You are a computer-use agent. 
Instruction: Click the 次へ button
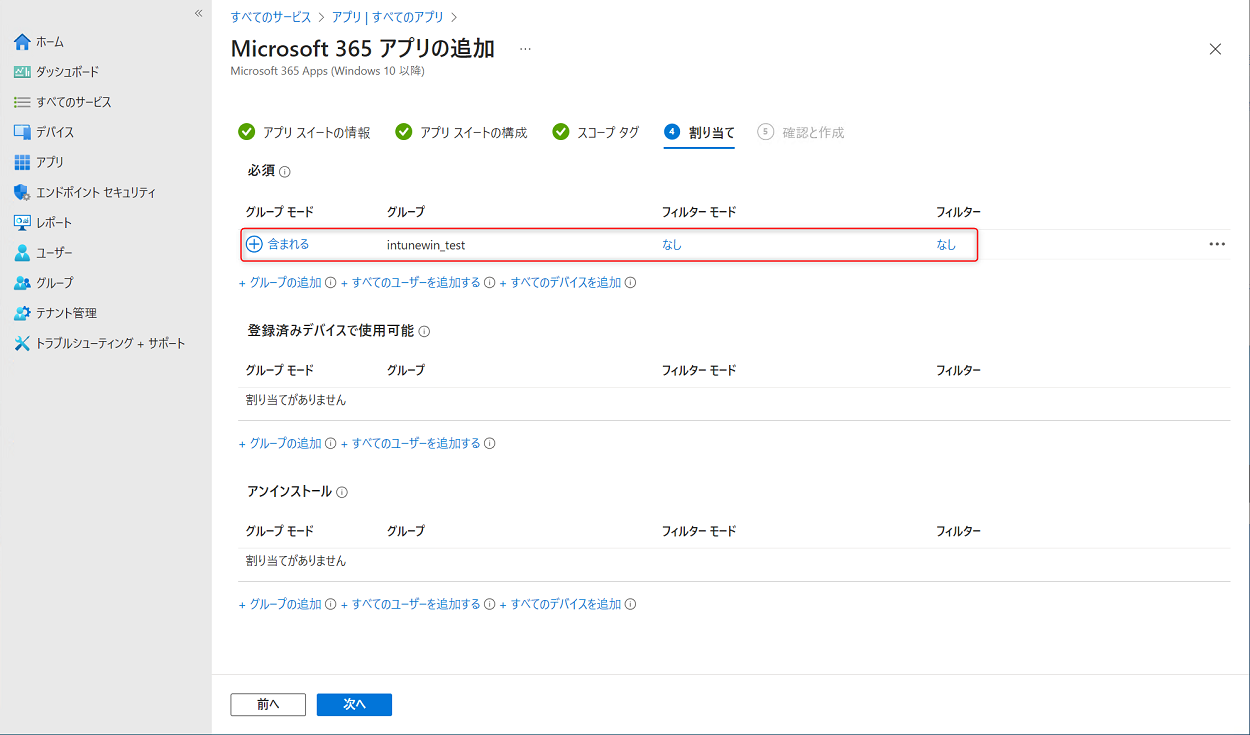pyautogui.click(x=354, y=704)
